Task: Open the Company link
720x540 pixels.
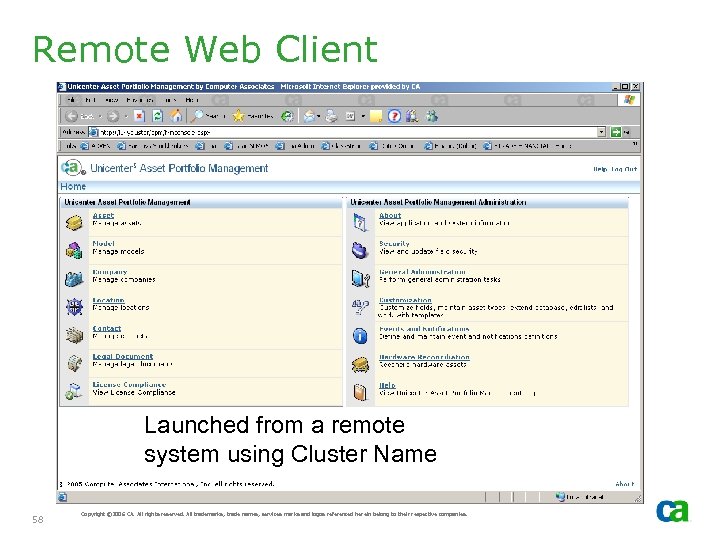Action: click(x=110, y=272)
